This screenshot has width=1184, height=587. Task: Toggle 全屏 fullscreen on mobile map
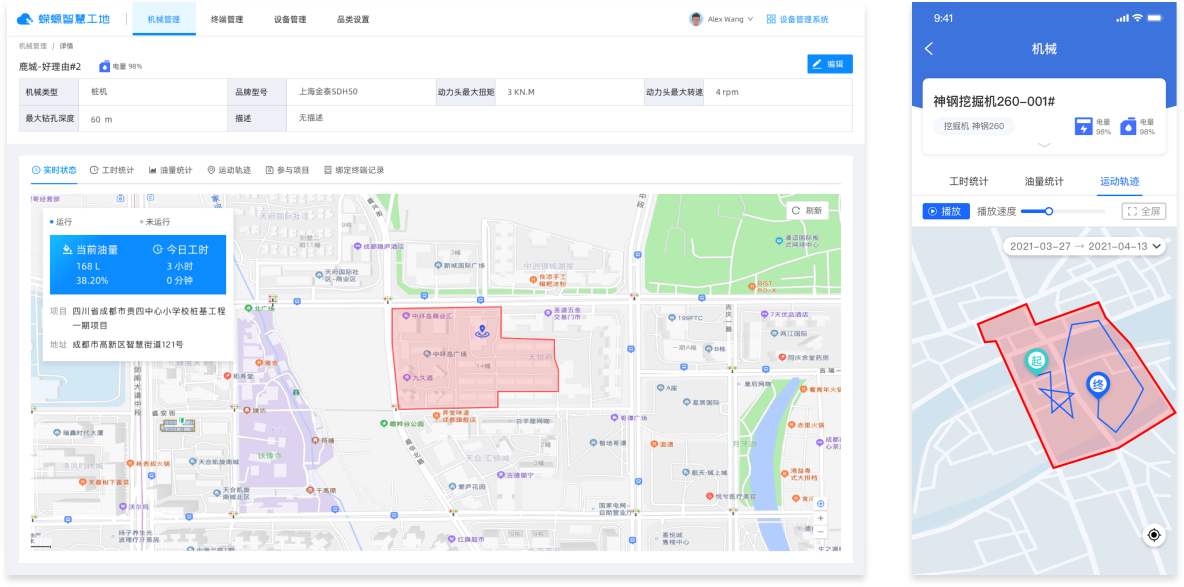1144,211
